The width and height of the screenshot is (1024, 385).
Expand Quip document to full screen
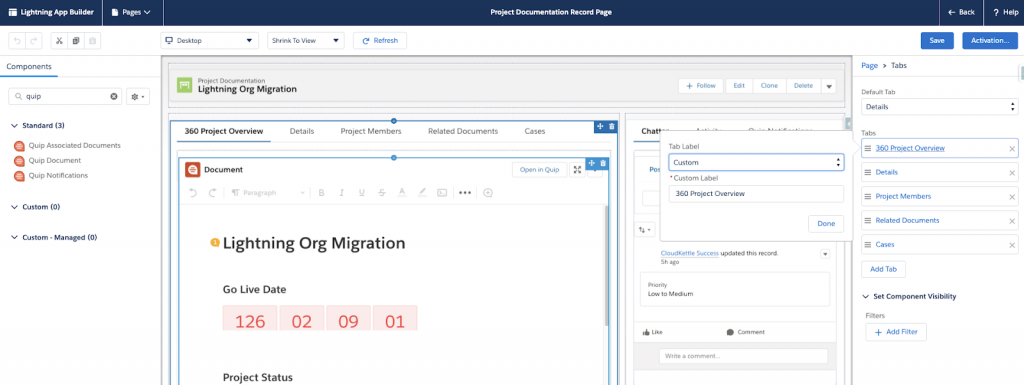(x=577, y=170)
